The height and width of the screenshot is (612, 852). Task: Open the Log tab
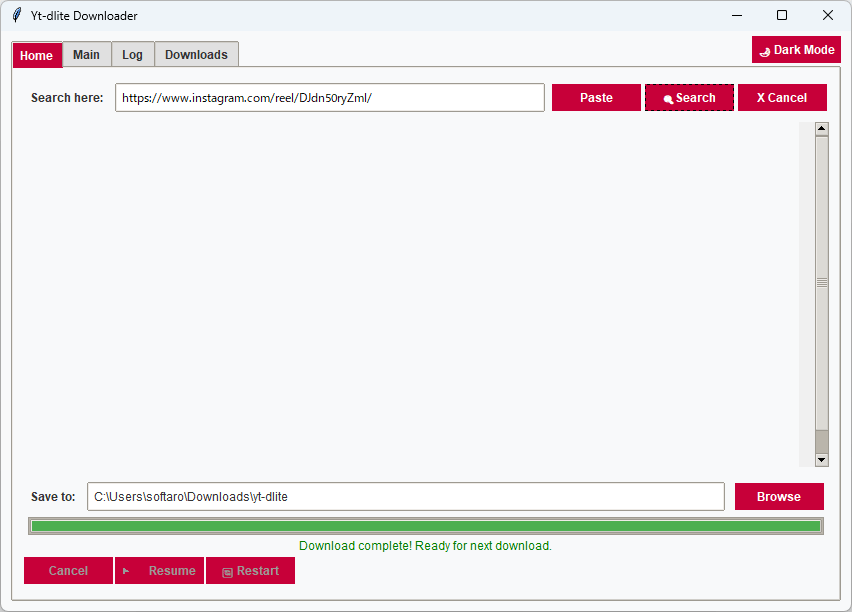[133, 54]
